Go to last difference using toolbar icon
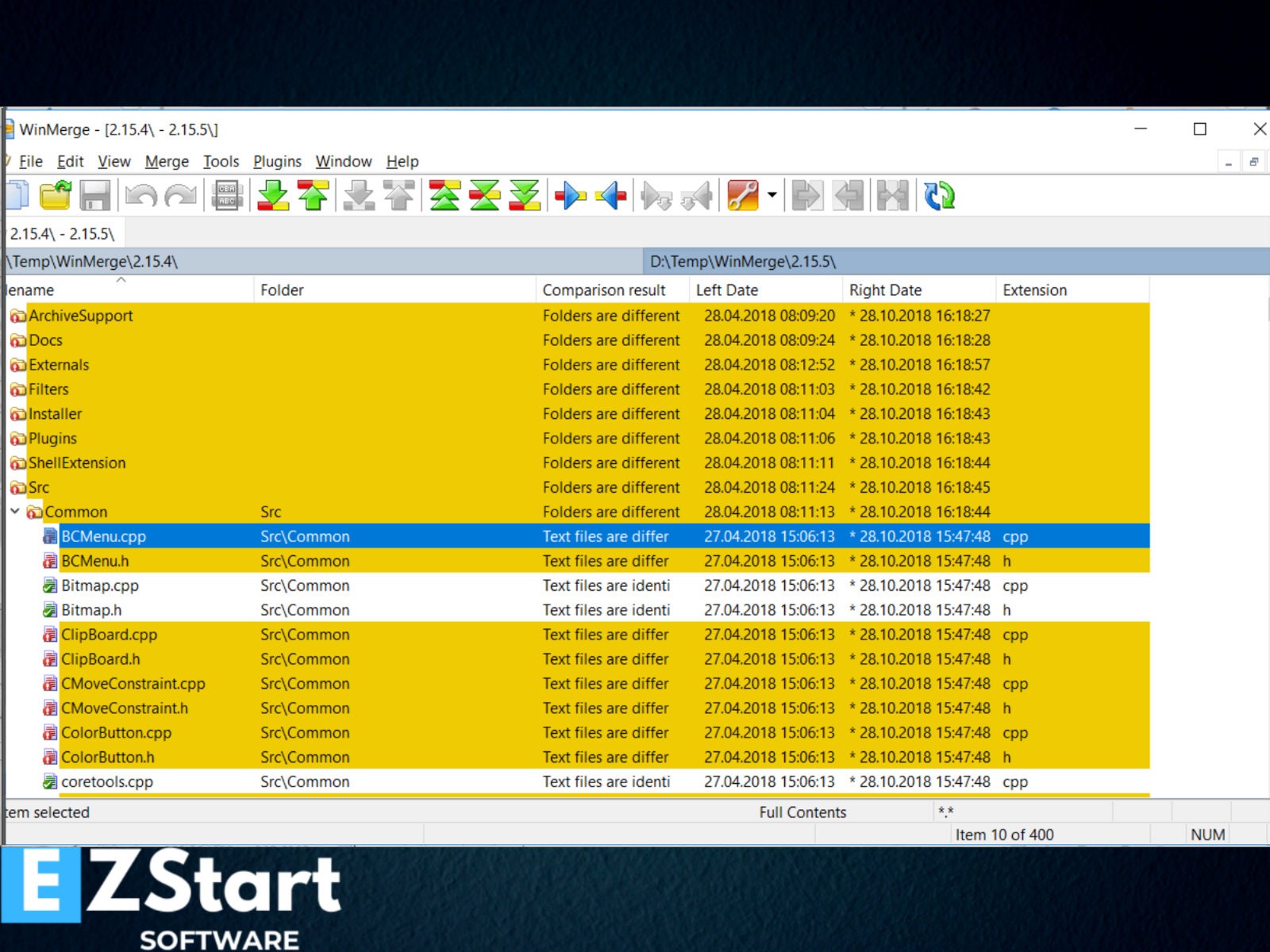The image size is (1270, 952). [522, 196]
